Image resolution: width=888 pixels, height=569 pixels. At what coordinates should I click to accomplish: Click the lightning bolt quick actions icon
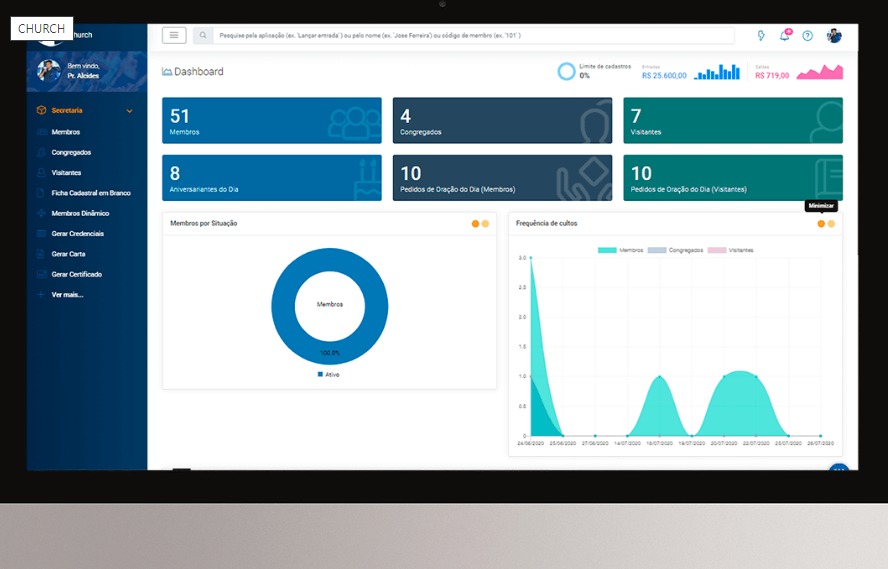(x=761, y=36)
